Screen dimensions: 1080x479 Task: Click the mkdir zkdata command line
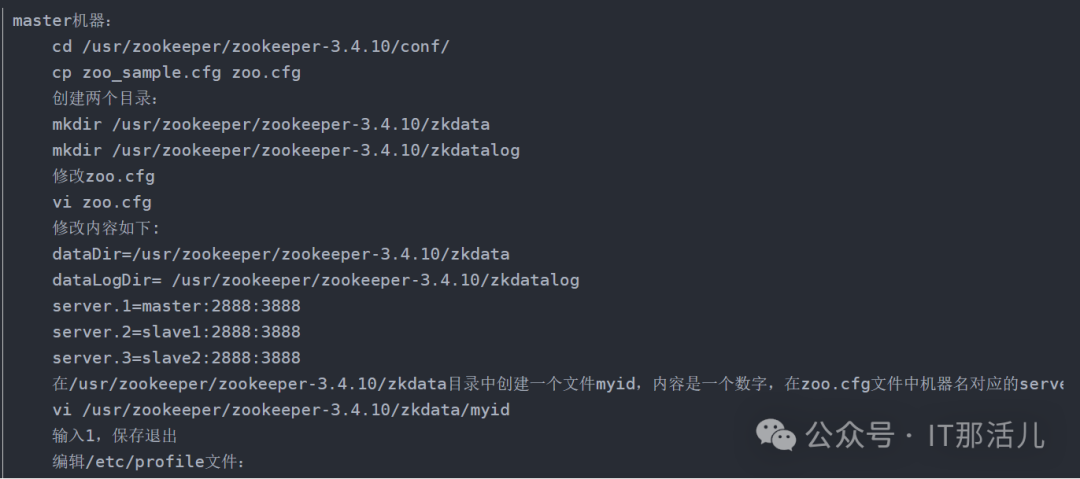(271, 125)
